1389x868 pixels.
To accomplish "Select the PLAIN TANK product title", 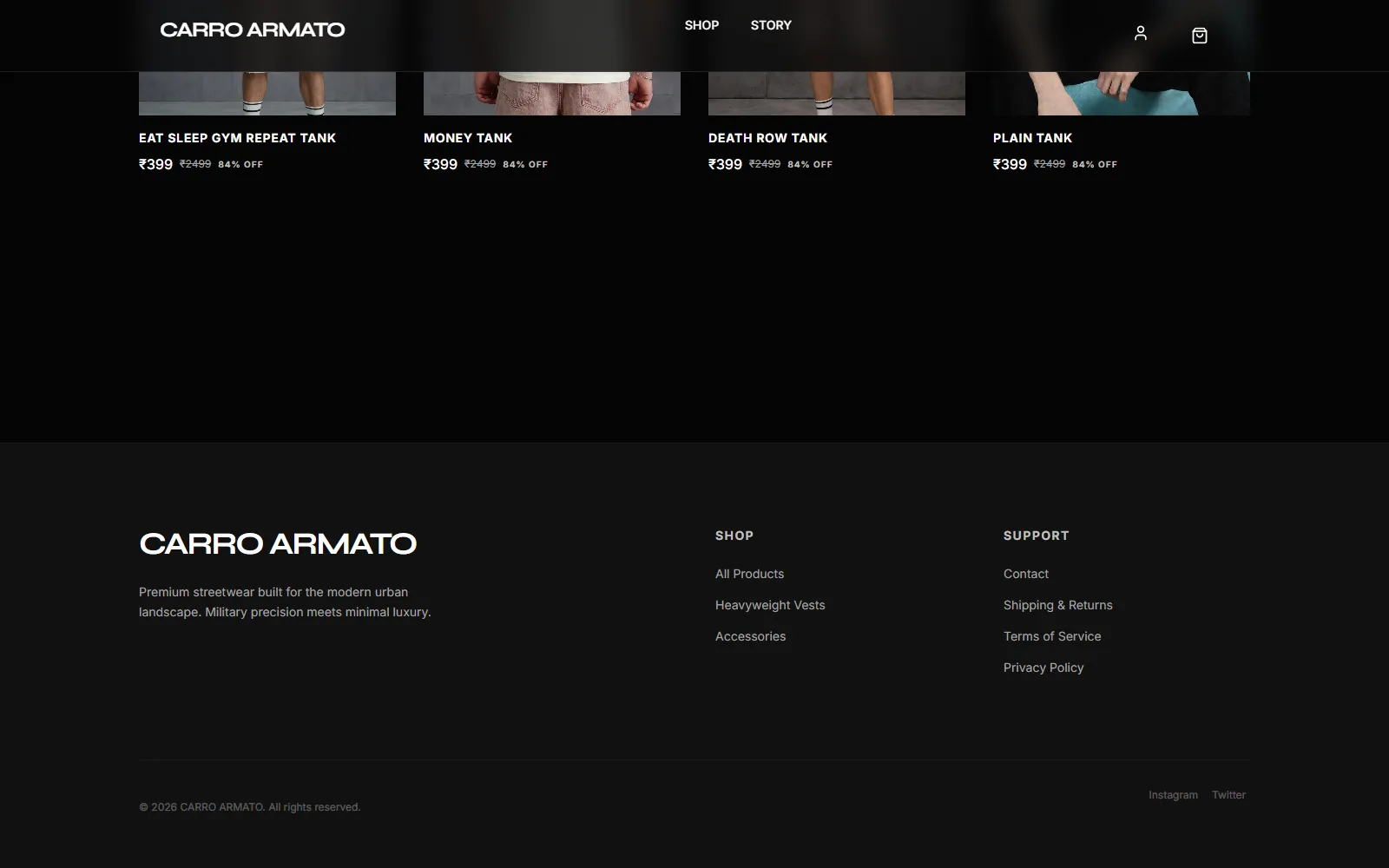I will pos(1032,138).
